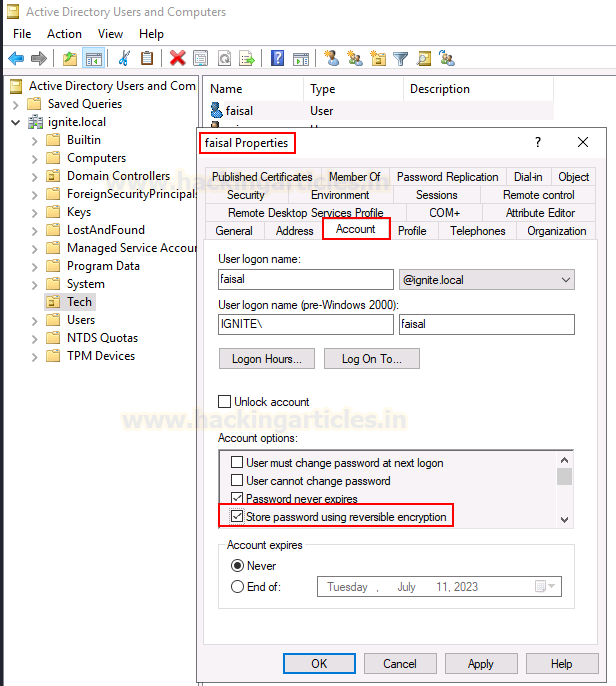Open the File menu
The height and width of the screenshot is (686, 616).
(x=22, y=34)
